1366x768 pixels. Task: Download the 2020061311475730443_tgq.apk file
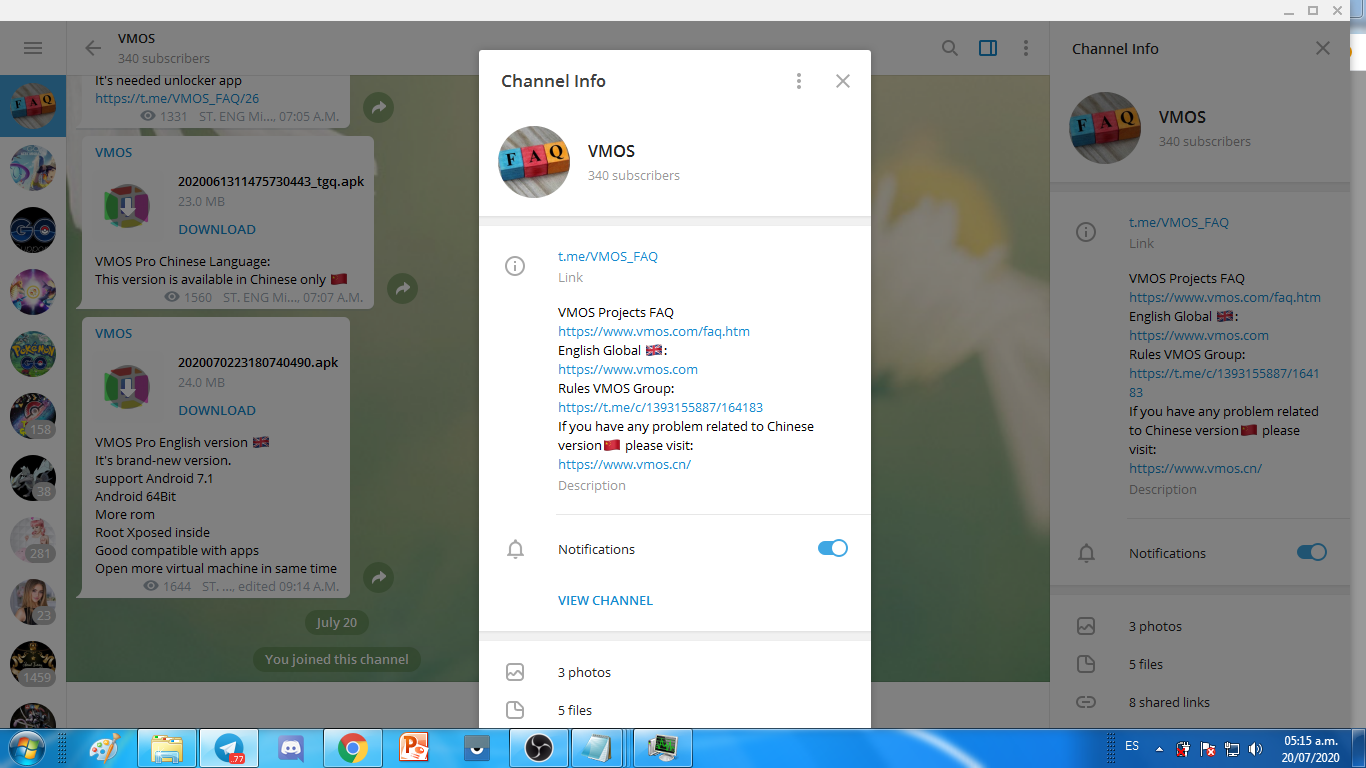pyautogui.click(x=217, y=229)
